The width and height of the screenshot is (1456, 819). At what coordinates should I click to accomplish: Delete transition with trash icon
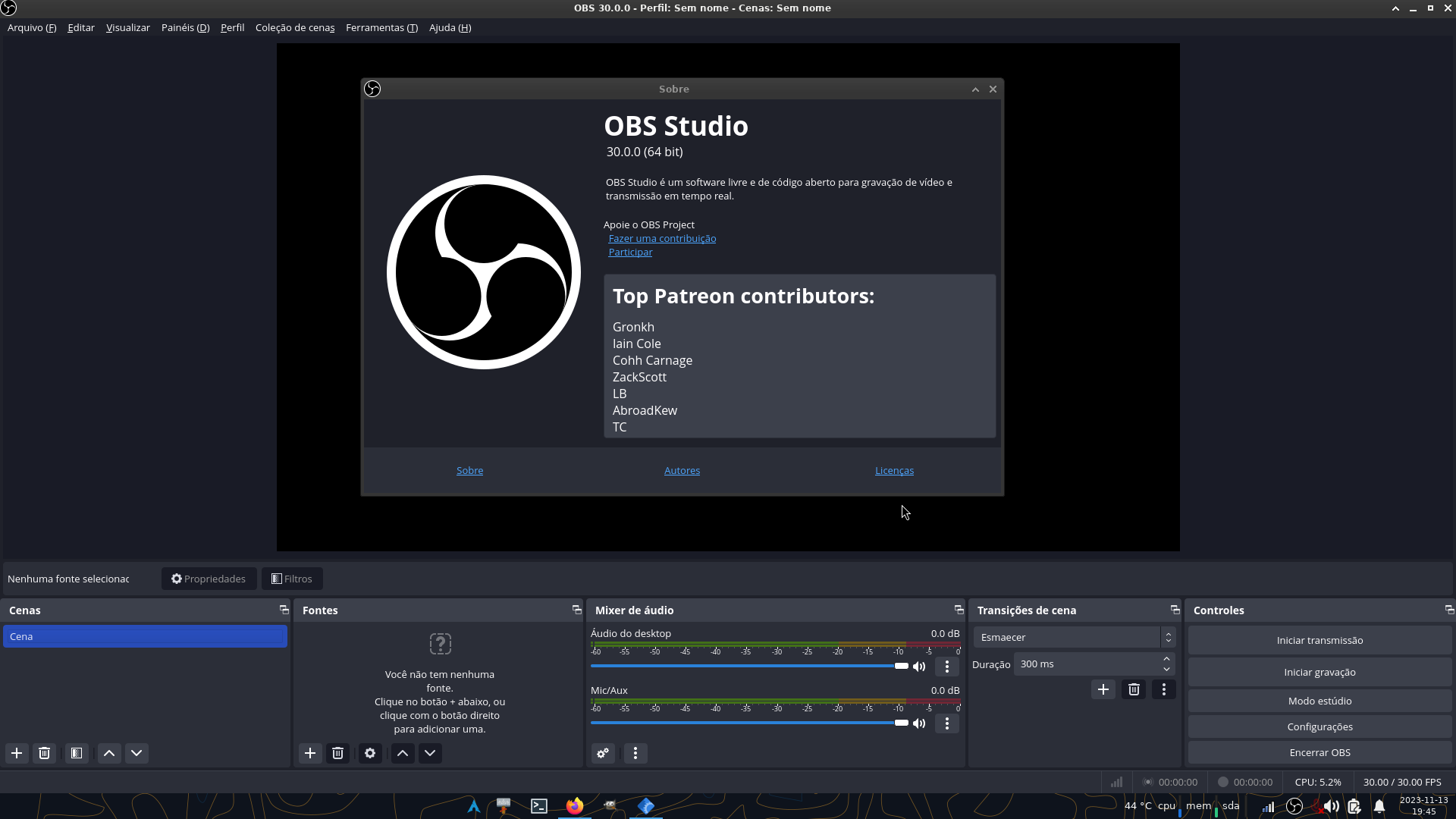tap(1134, 689)
